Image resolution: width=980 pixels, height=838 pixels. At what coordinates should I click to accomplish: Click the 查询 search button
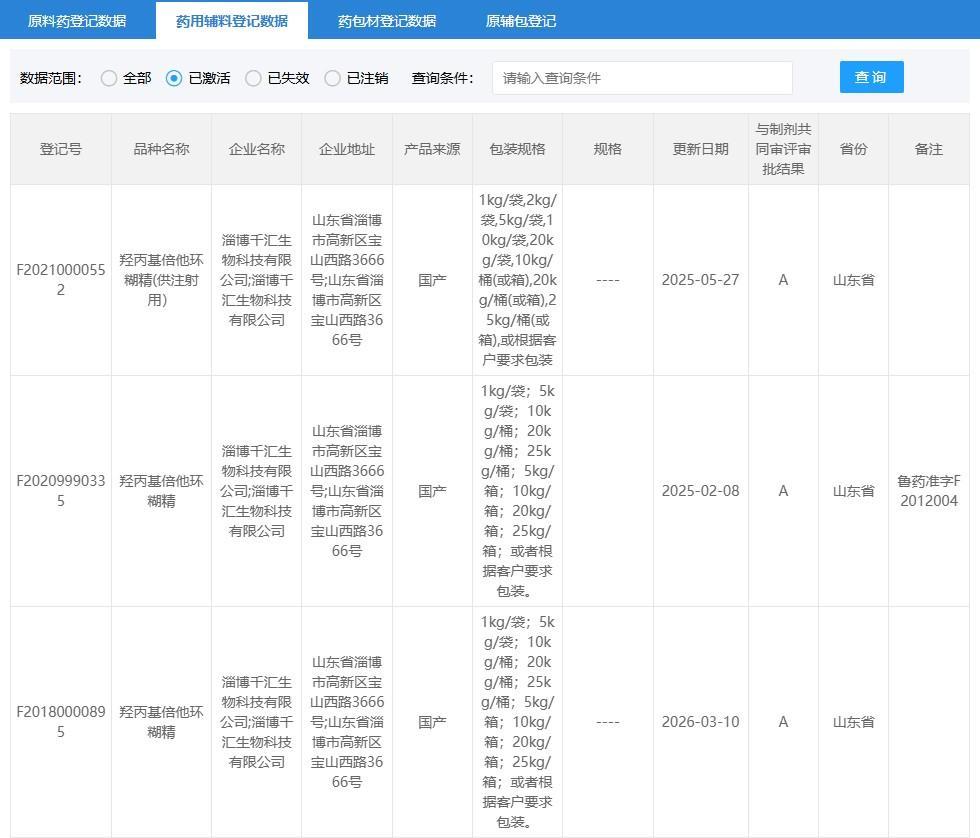pos(871,77)
